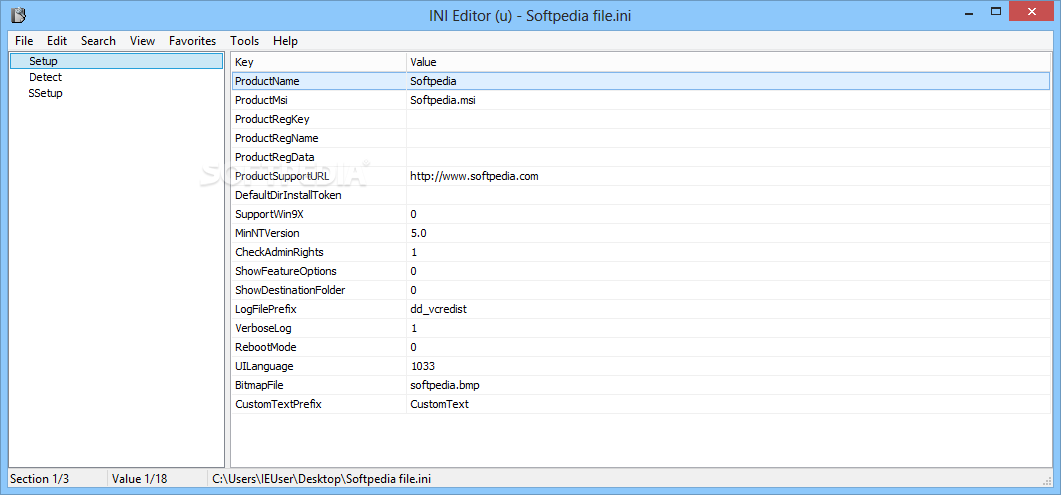Click the softpedia.bmp value
1061x495 pixels.
click(445, 384)
